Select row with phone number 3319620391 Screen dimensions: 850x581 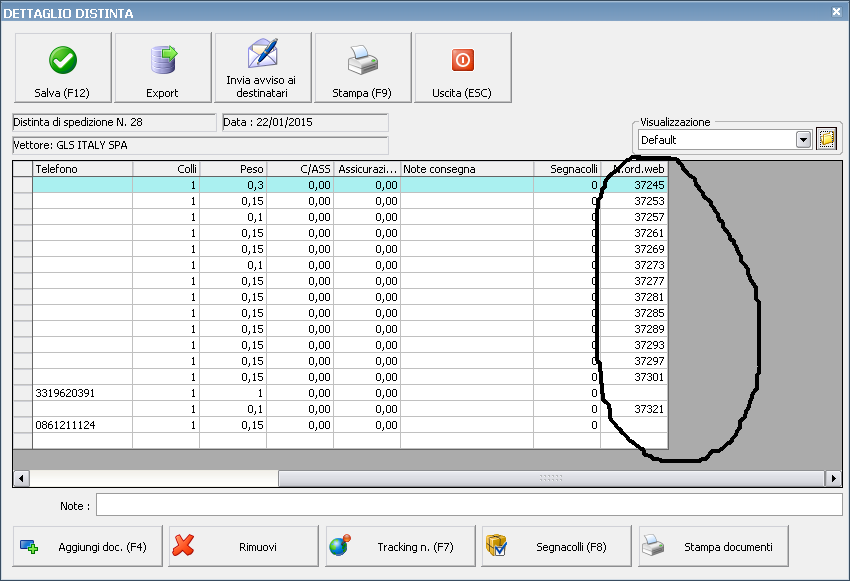[x=82, y=393]
